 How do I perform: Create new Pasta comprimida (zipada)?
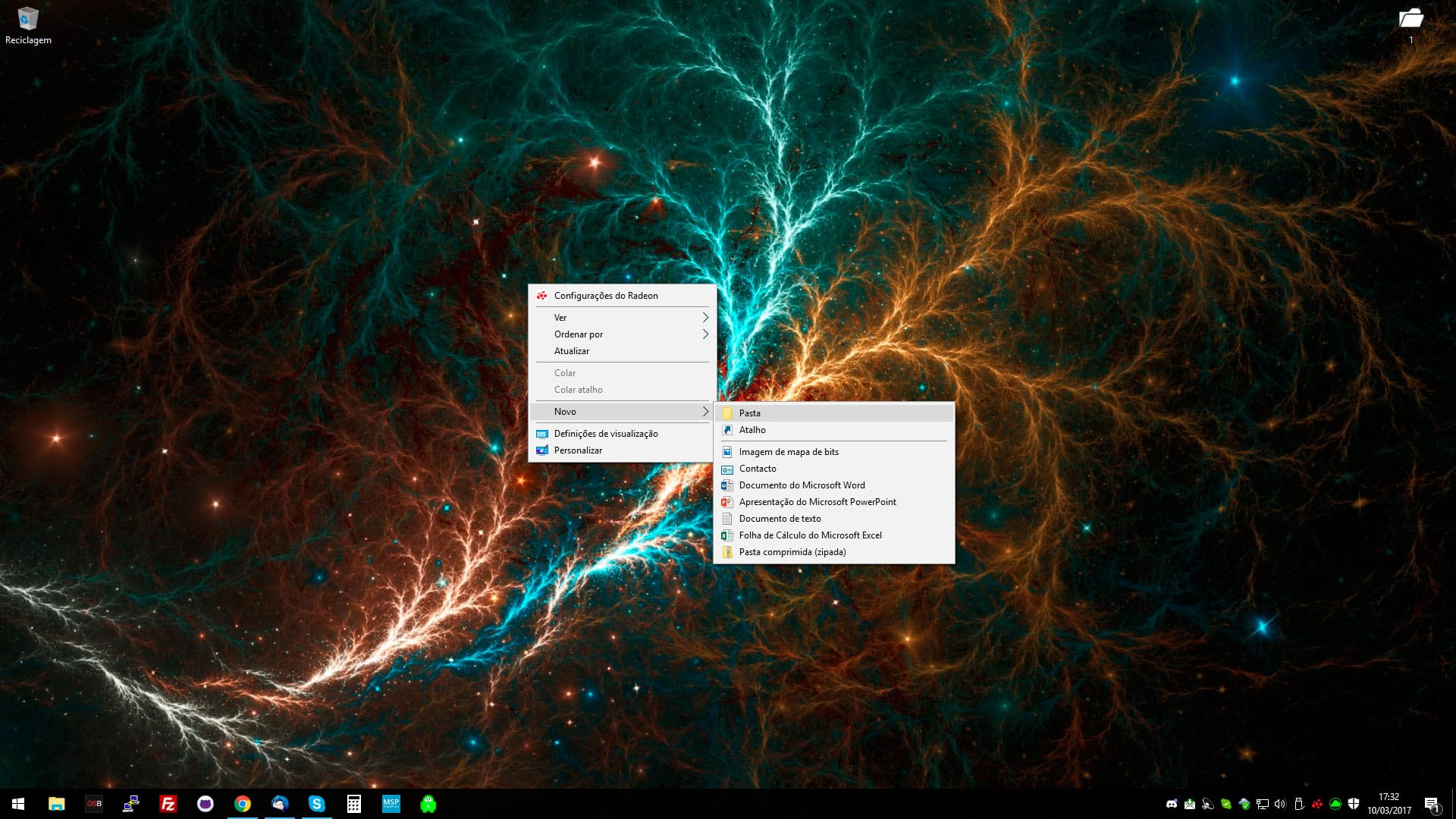coord(834,552)
